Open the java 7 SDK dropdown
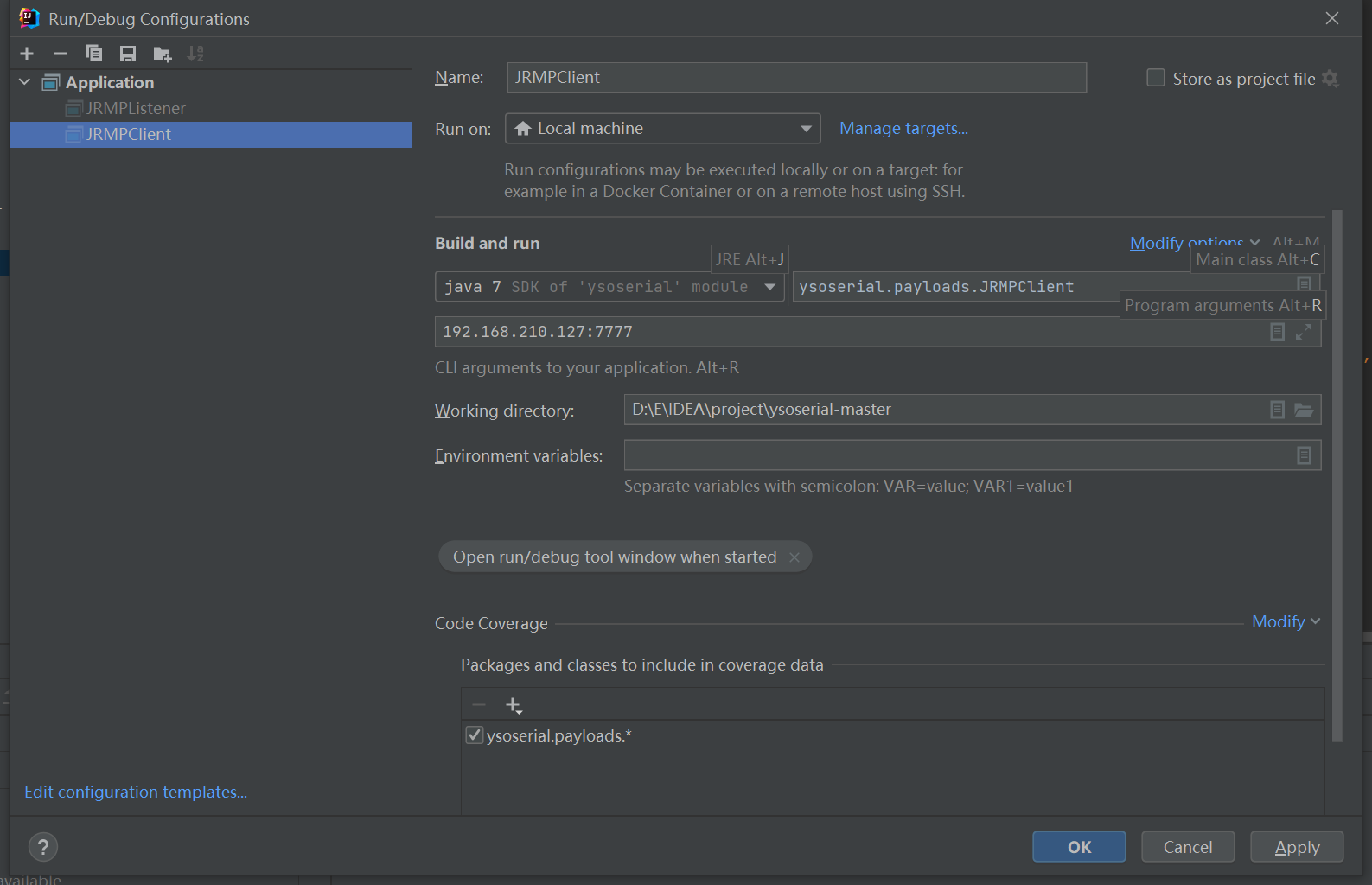Viewport: 1372px width, 885px height. click(609, 287)
